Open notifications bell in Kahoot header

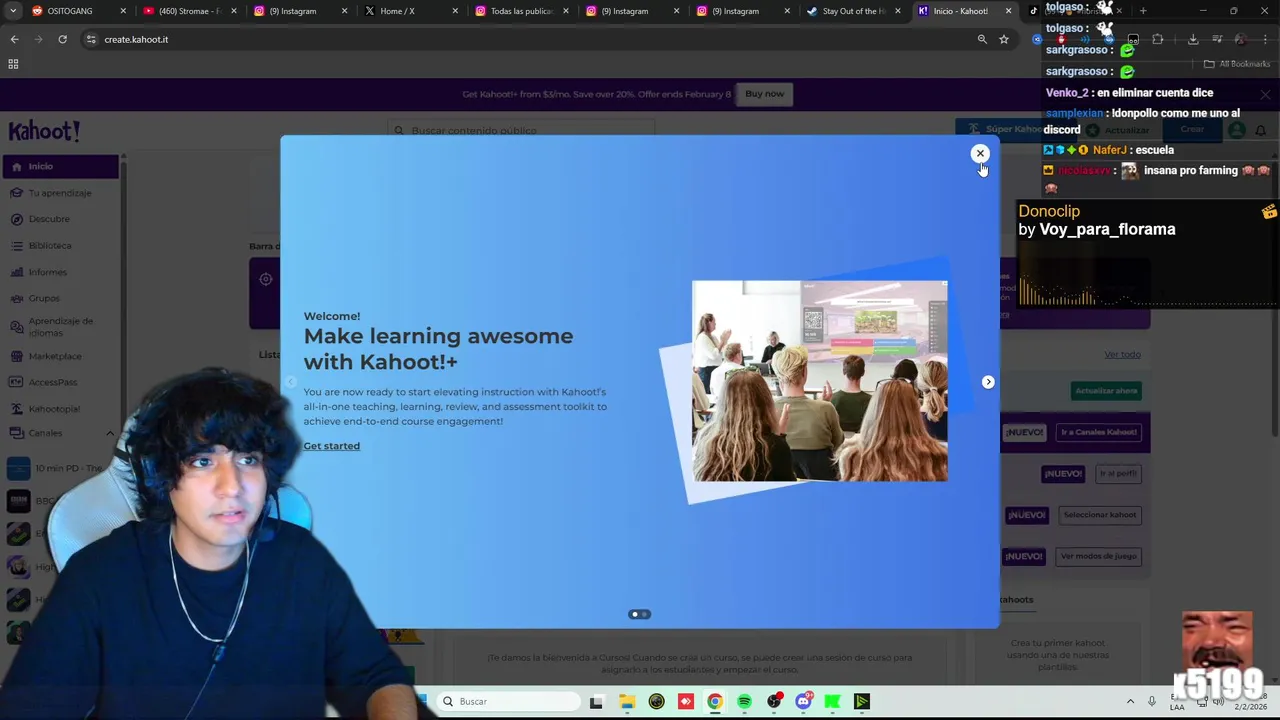(1260, 130)
